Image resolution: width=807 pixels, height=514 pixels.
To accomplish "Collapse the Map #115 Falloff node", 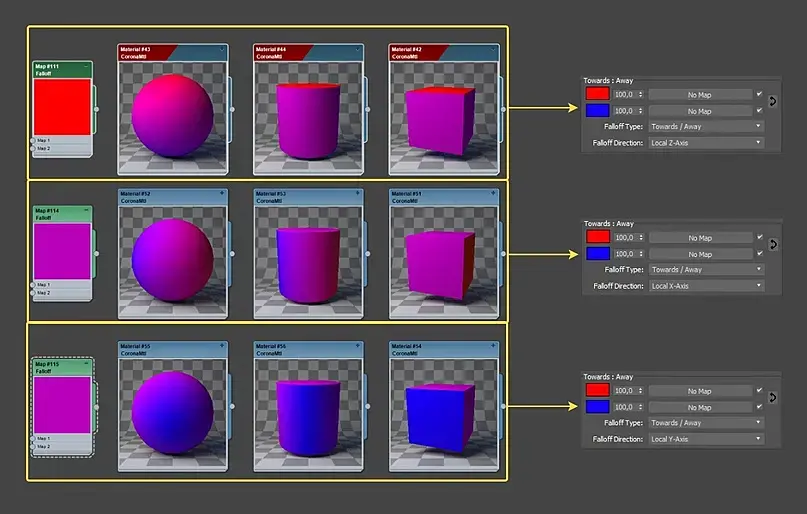I will 86,364.
